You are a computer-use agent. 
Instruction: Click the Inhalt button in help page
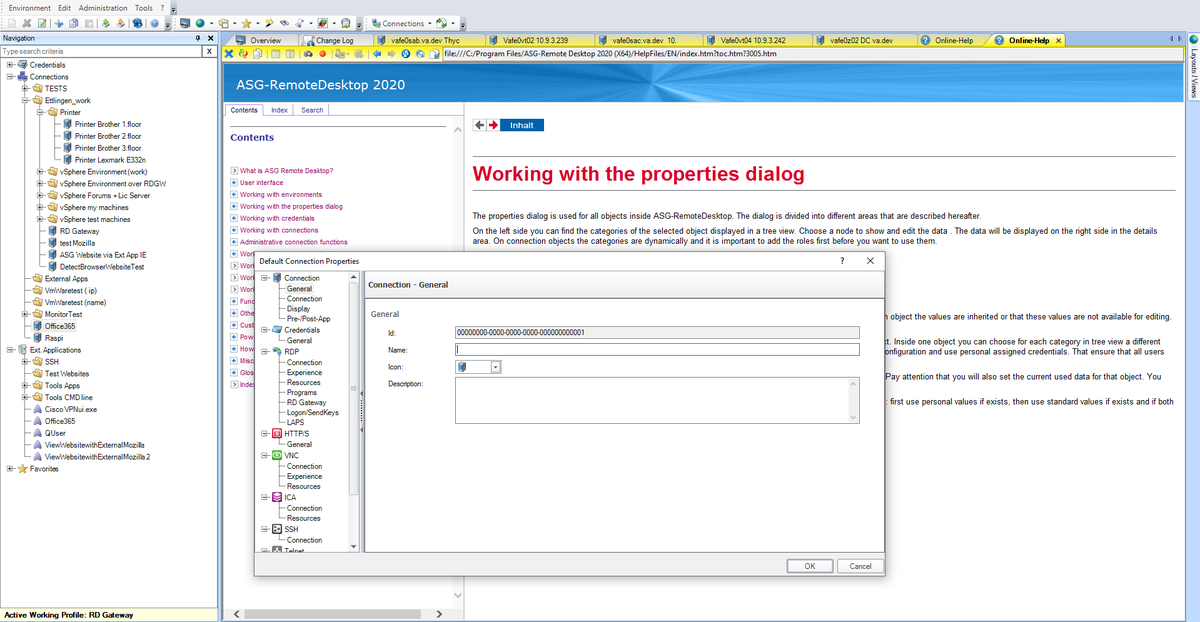tap(522, 125)
